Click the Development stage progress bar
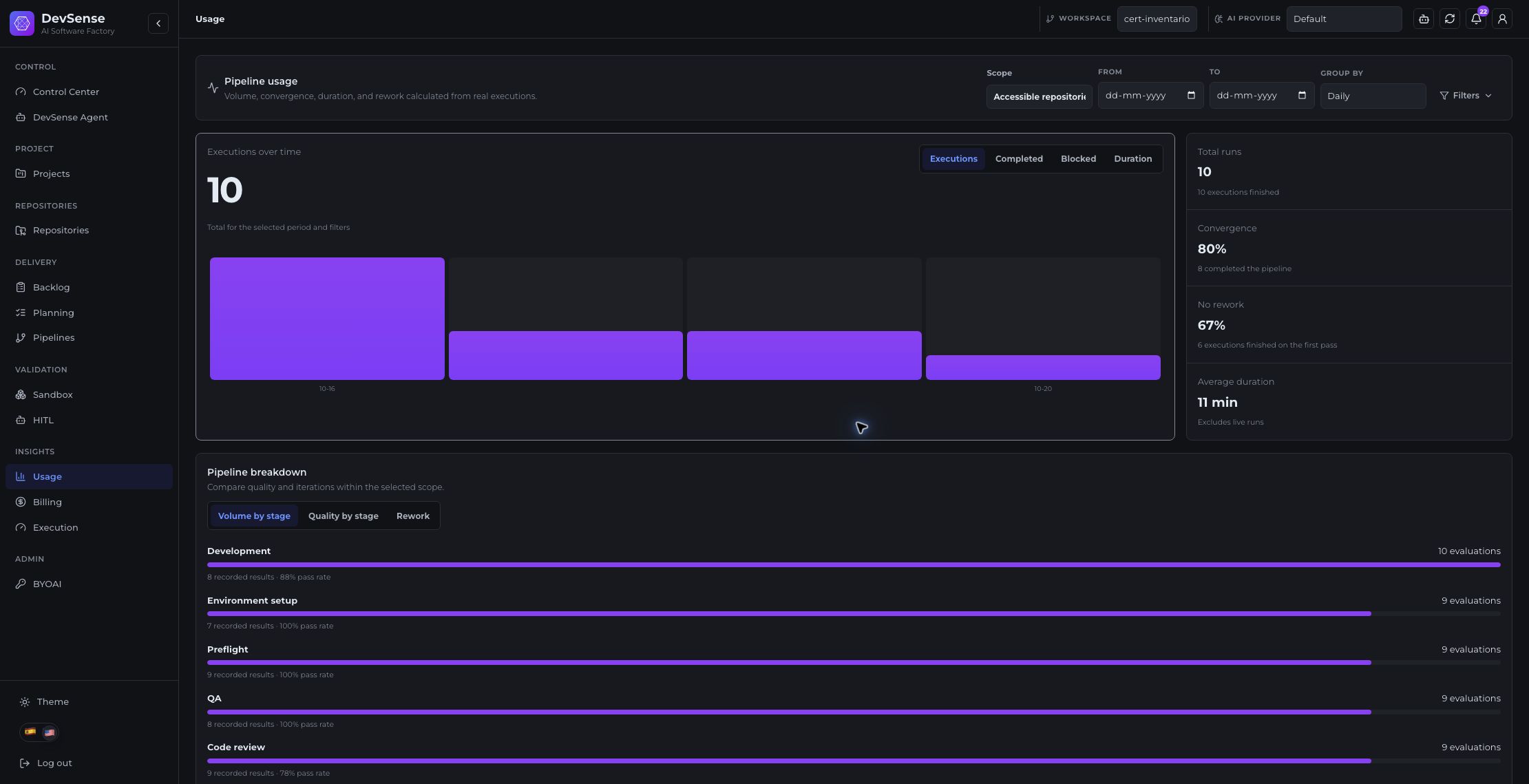 coord(854,564)
